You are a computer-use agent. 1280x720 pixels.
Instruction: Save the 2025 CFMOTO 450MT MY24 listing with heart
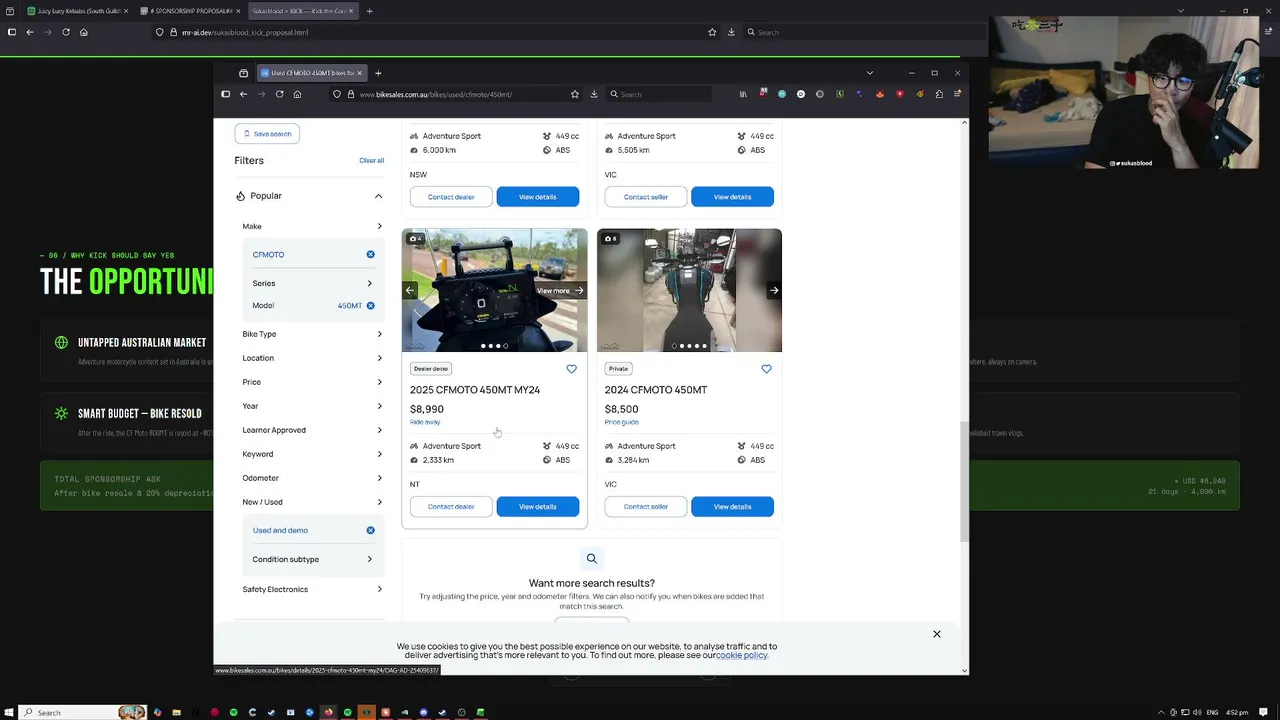(571, 369)
